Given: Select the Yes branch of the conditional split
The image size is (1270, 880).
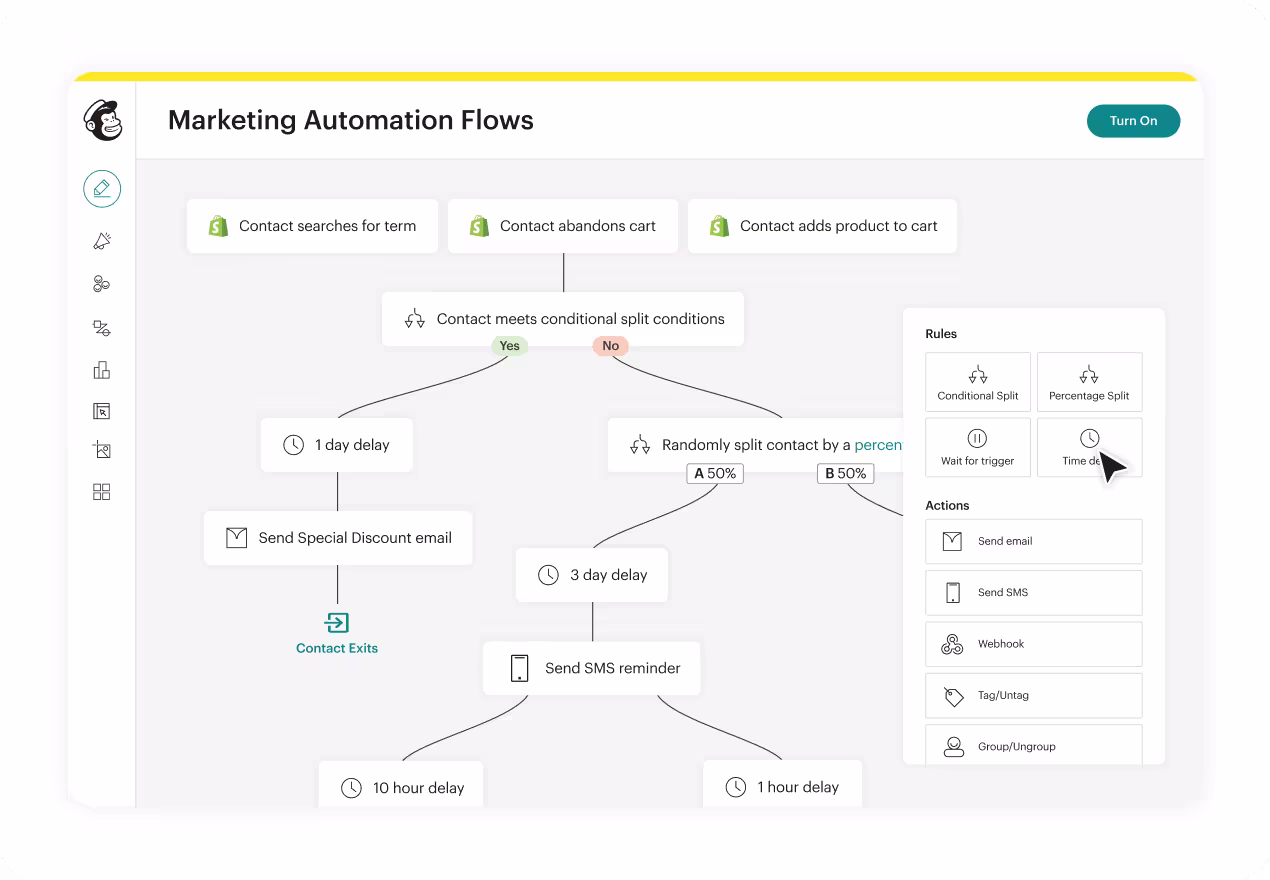Looking at the screenshot, I should (x=509, y=345).
